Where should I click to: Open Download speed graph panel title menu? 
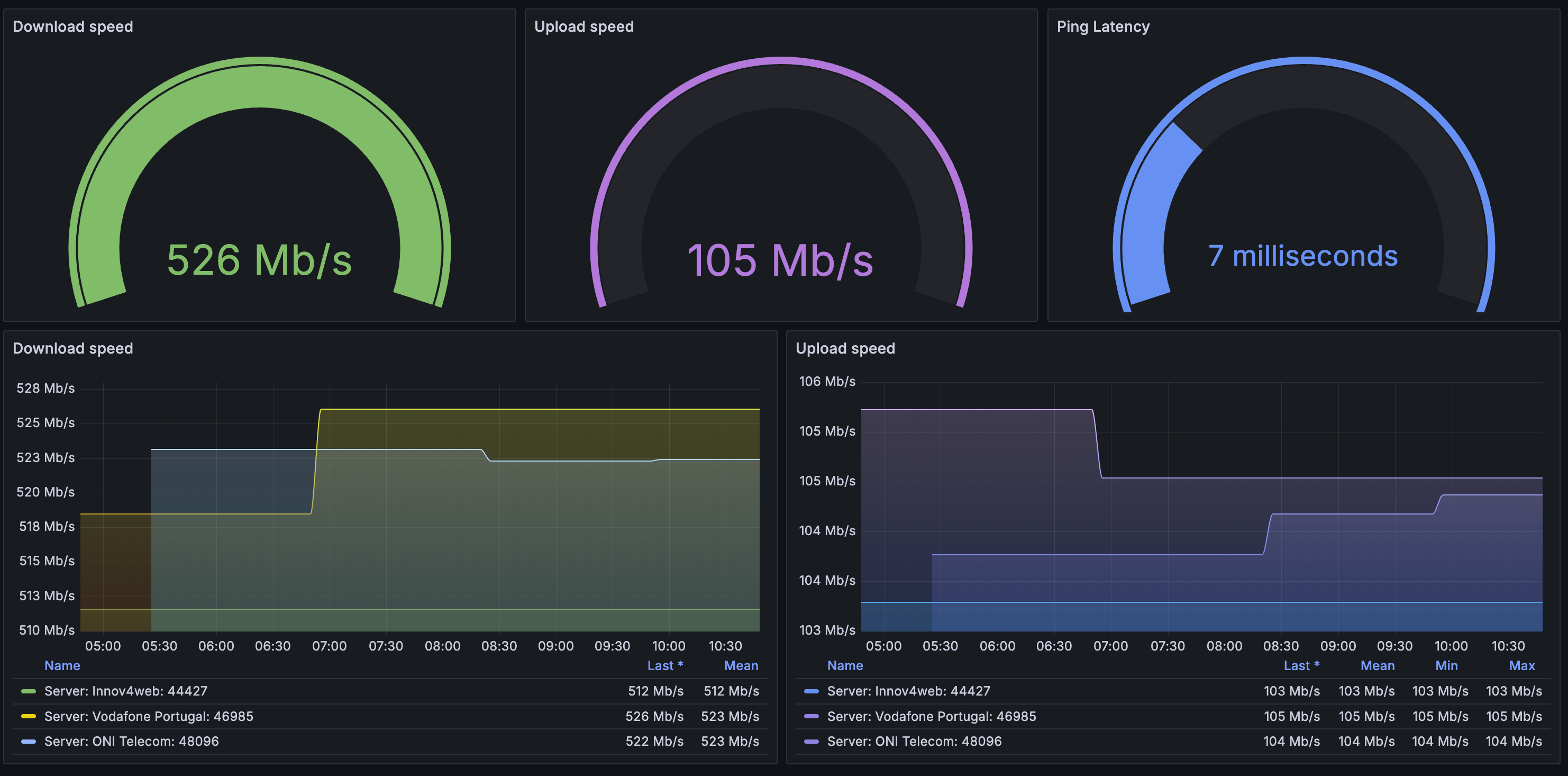[72, 348]
